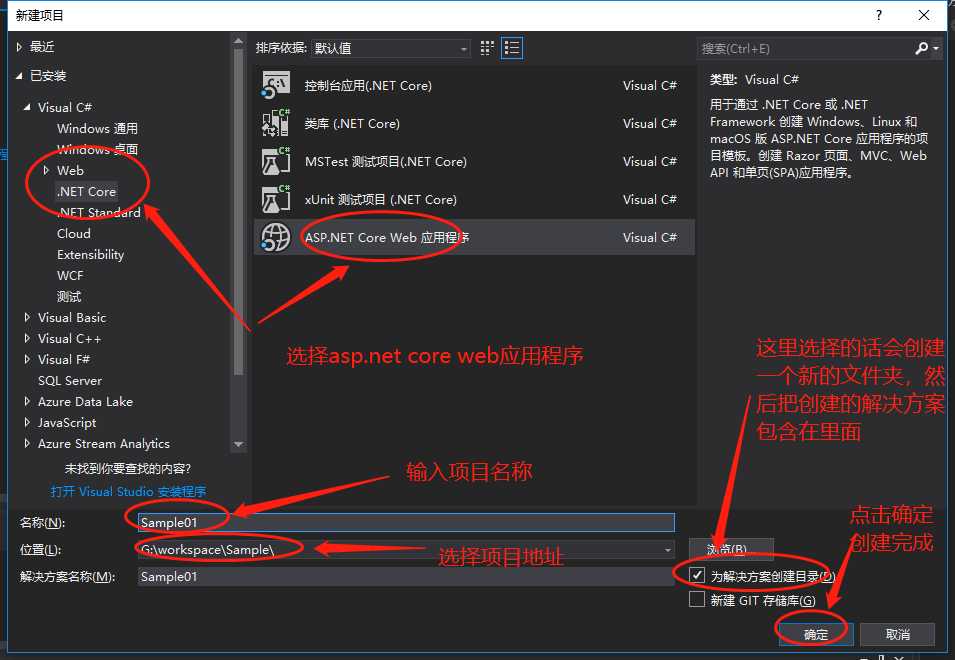Select the Console App (.NET Core) template icon
The image size is (955, 660).
tap(276, 85)
